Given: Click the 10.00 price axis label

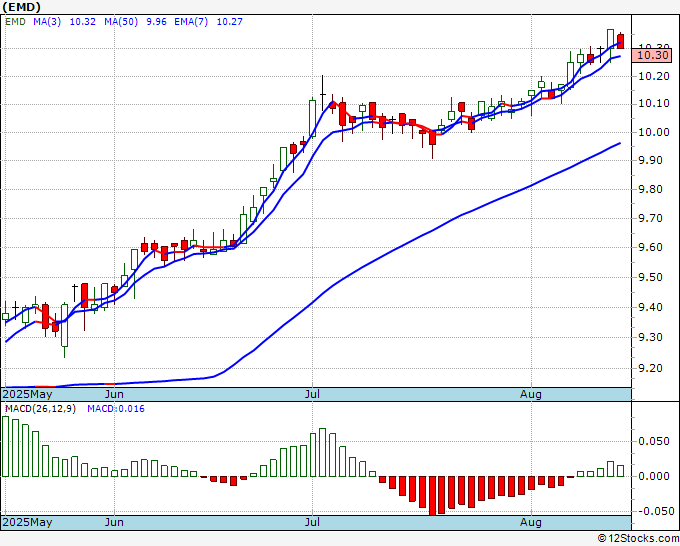Looking at the screenshot, I should 654,132.
